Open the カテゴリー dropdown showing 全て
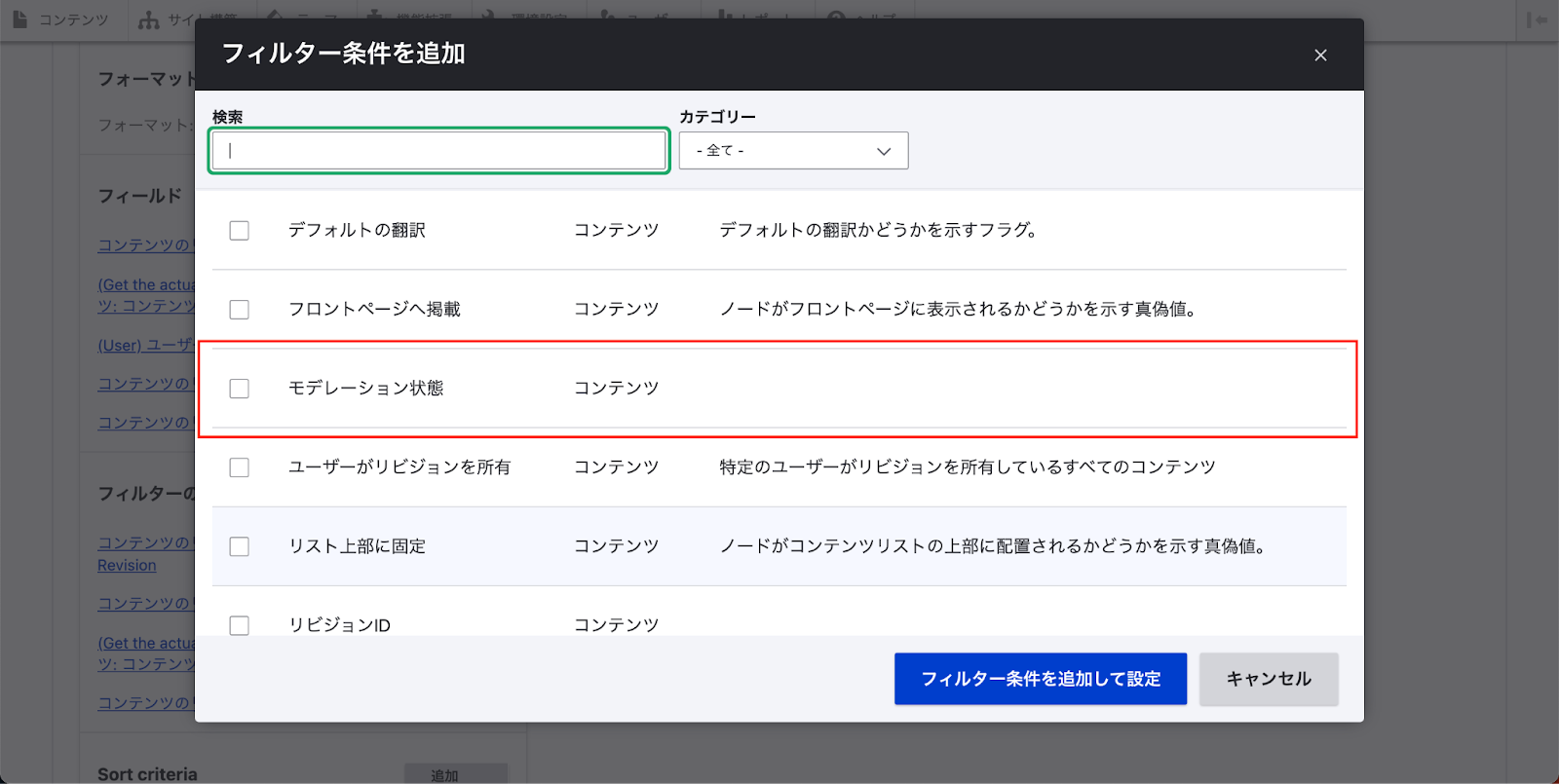The width and height of the screenshot is (1559, 784). (x=793, y=151)
